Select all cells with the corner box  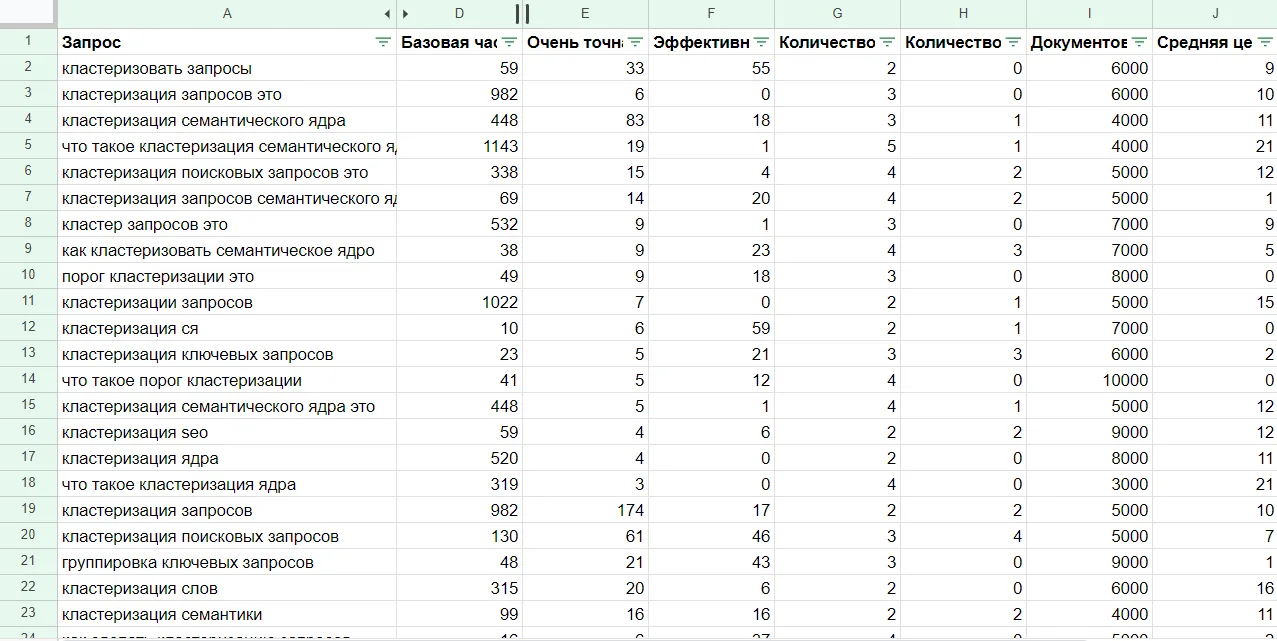pyautogui.click(x=27, y=13)
